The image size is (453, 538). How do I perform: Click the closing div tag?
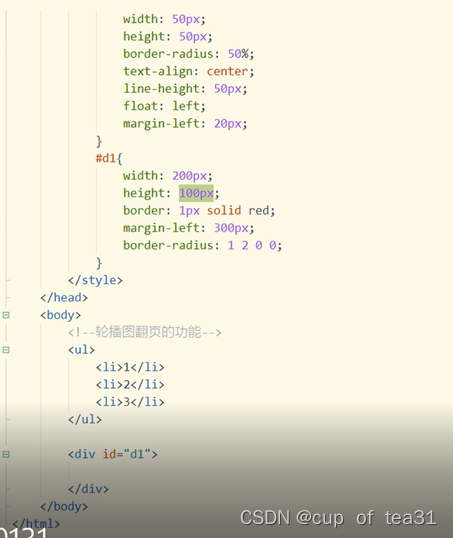point(88,489)
